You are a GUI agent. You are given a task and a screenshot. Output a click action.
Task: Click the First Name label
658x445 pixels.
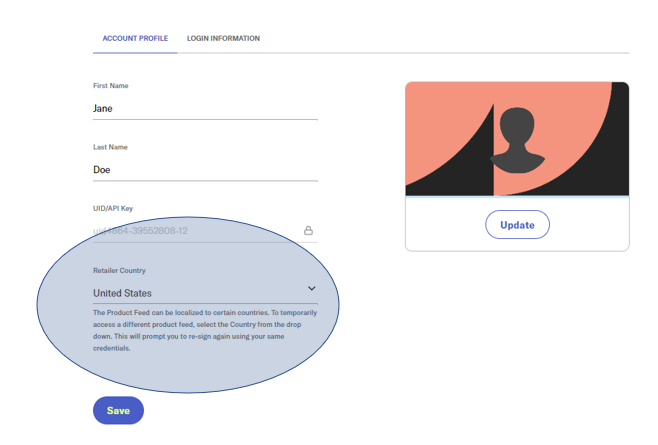coord(110,86)
